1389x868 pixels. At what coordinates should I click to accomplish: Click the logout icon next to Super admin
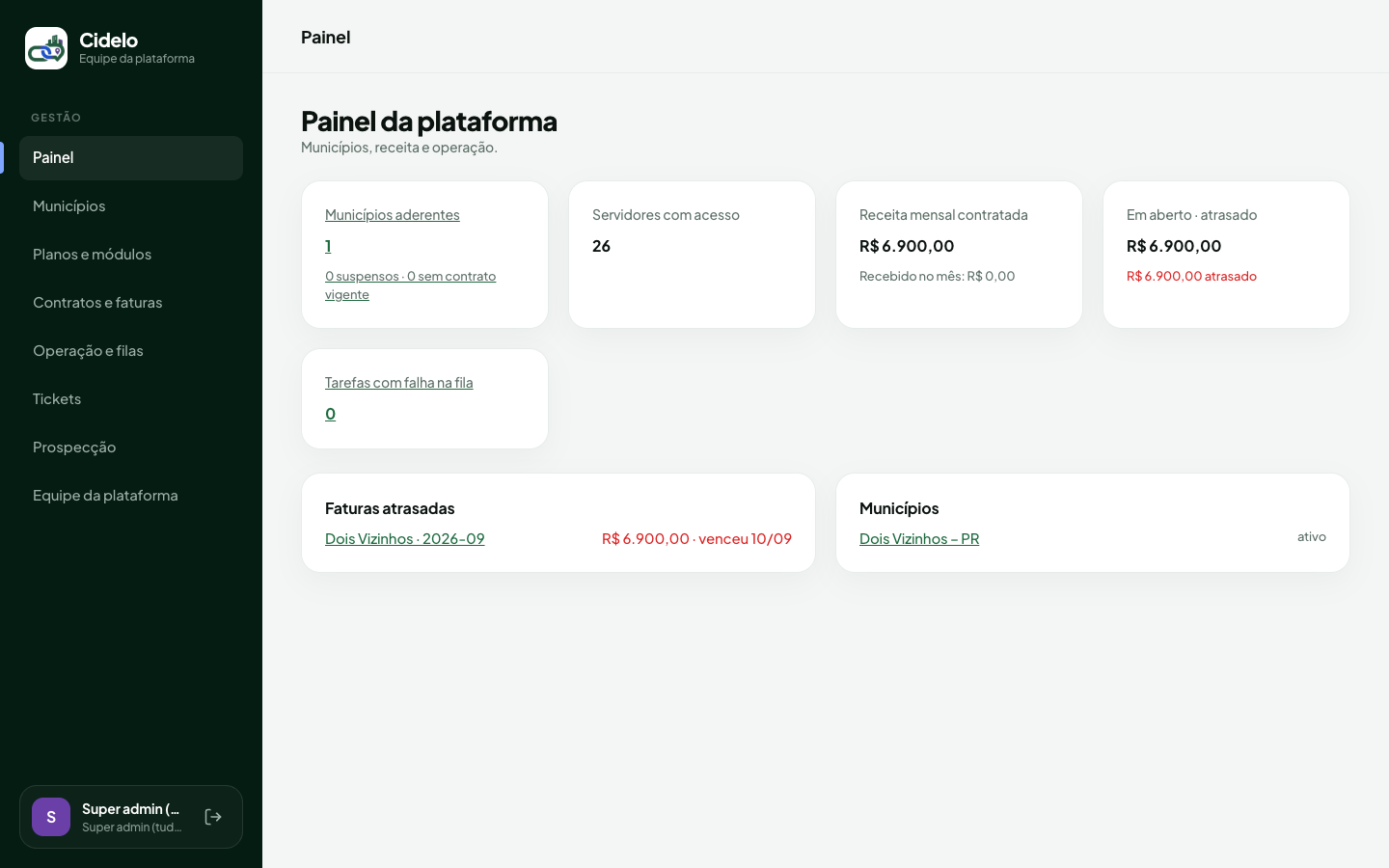[213, 817]
